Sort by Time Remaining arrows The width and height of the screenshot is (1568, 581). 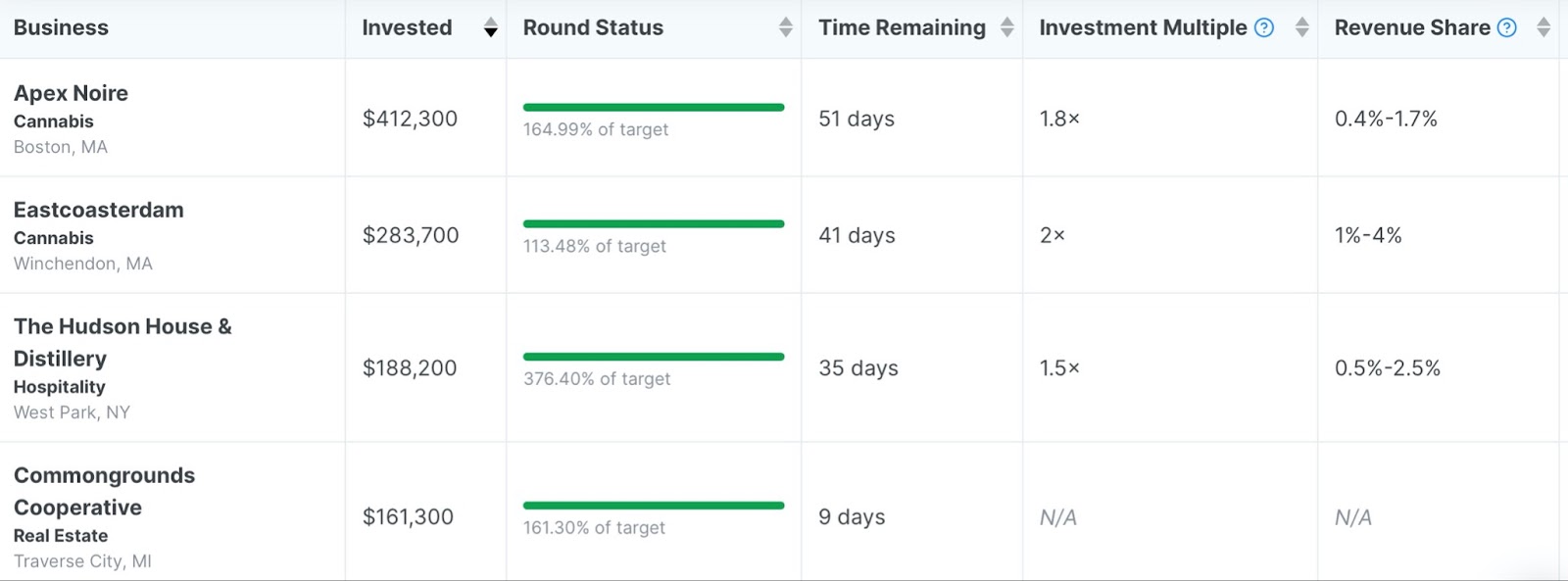(1006, 27)
